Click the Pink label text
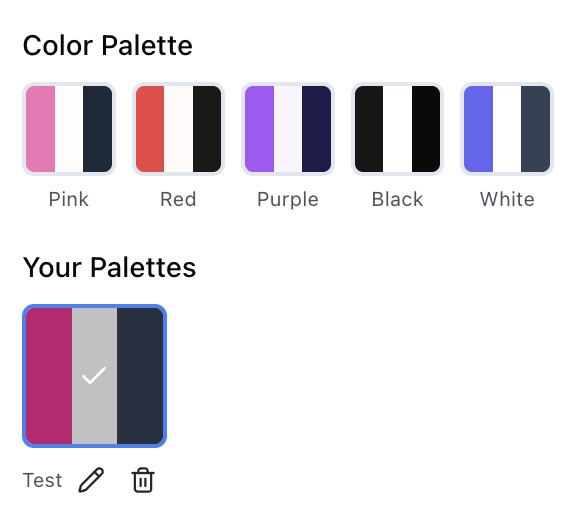578x522 pixels. pyautogui.click(x=69, y=199)
